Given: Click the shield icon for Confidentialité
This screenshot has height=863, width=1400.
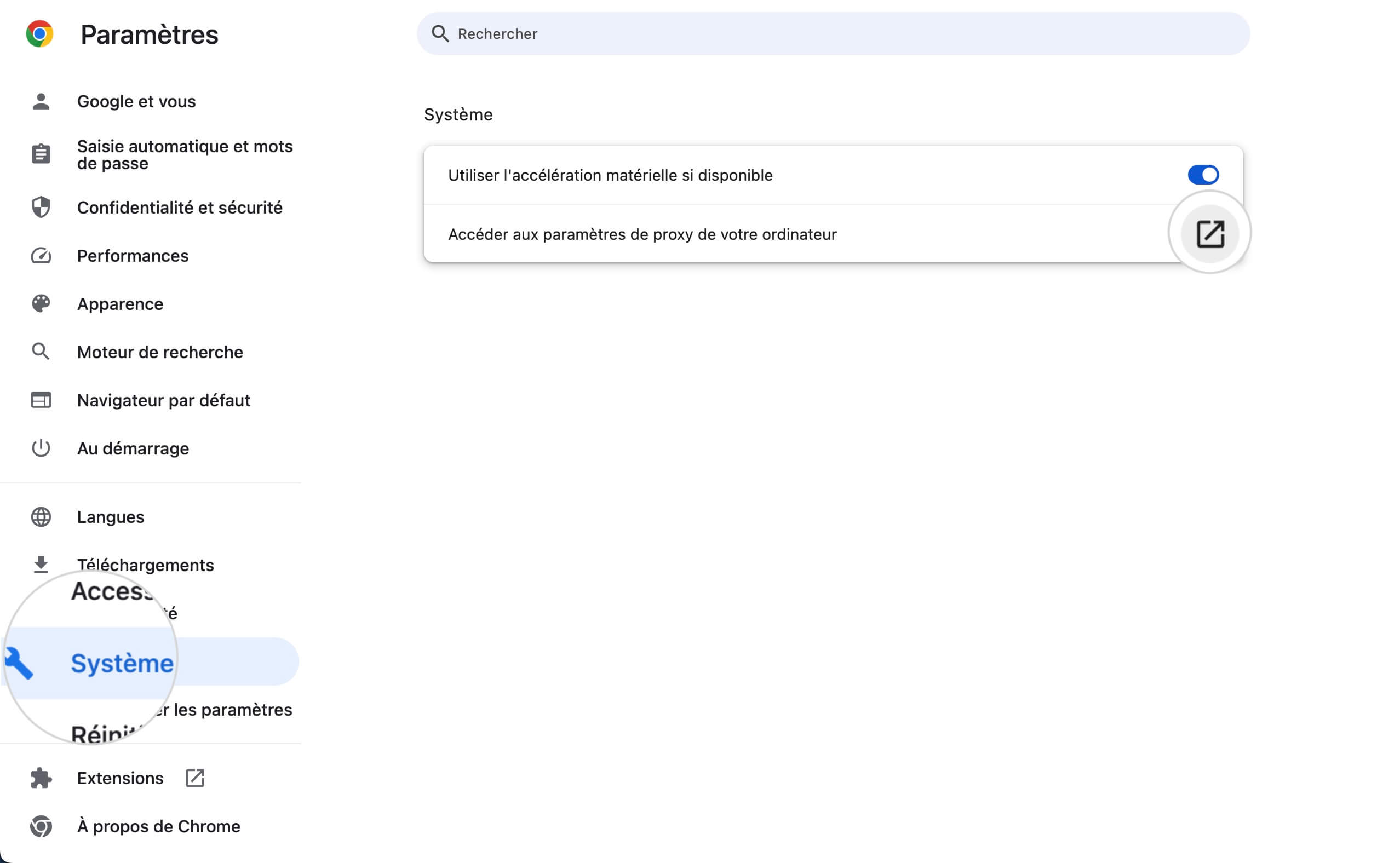Looking at the screenshot, I should 41,207.
